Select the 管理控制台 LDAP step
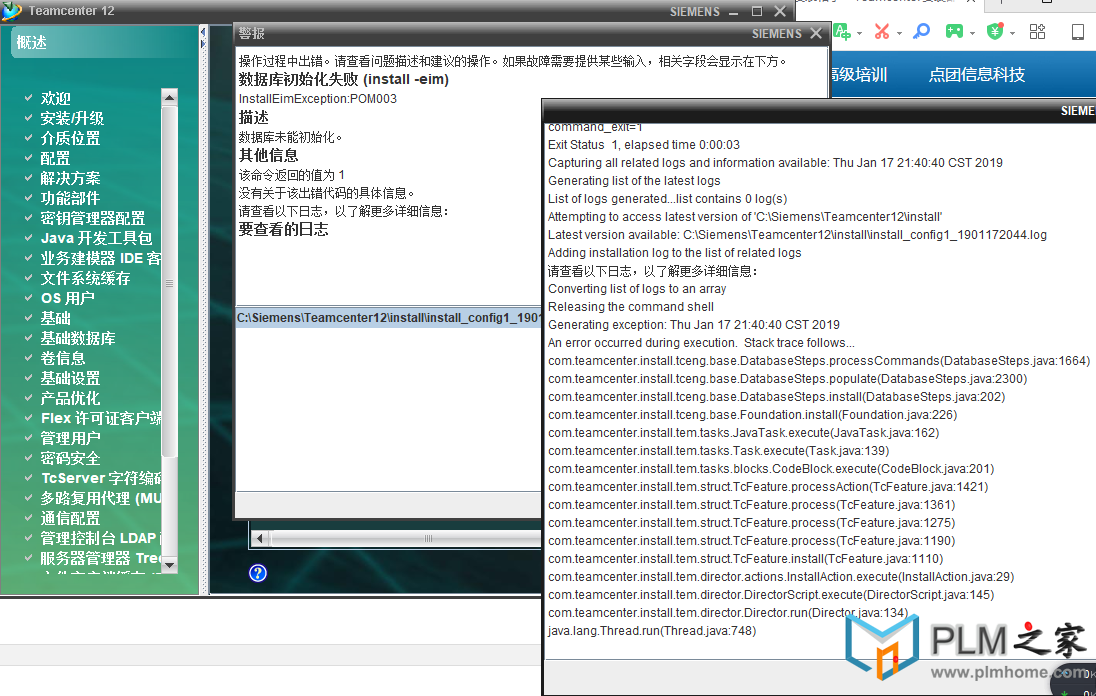Viewport: 1096px width, 696px height. pos(101,539)
